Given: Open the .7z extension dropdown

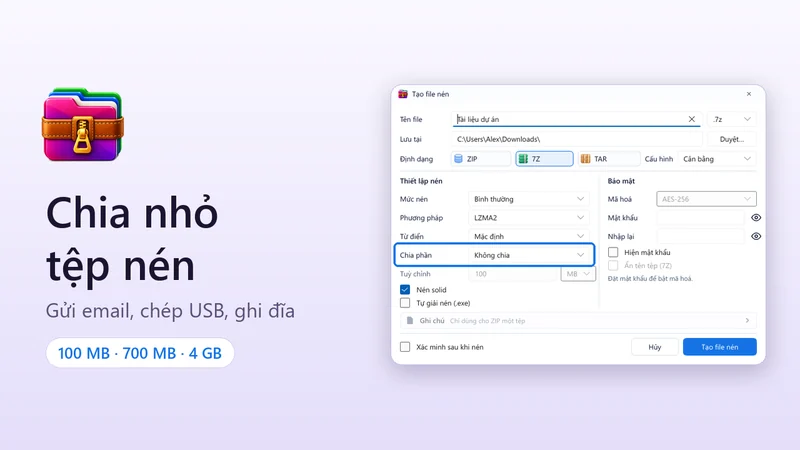Looking at the screenshot, I should point(732,119).
